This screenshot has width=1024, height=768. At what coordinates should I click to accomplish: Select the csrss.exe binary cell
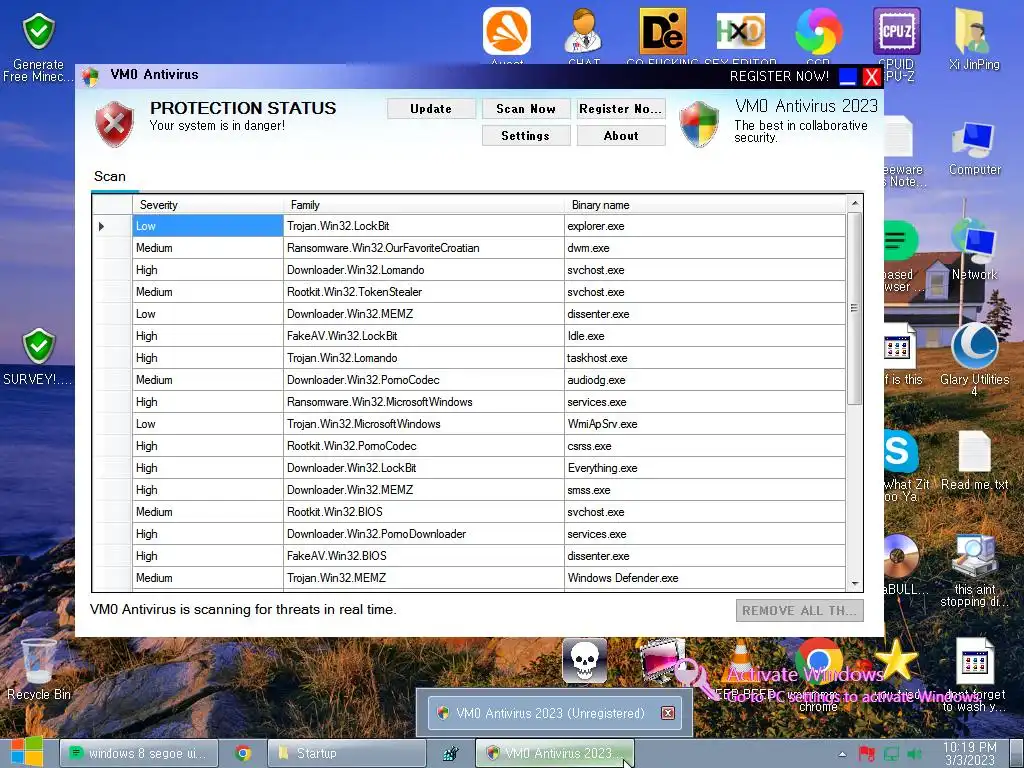(x=705, y=446)
